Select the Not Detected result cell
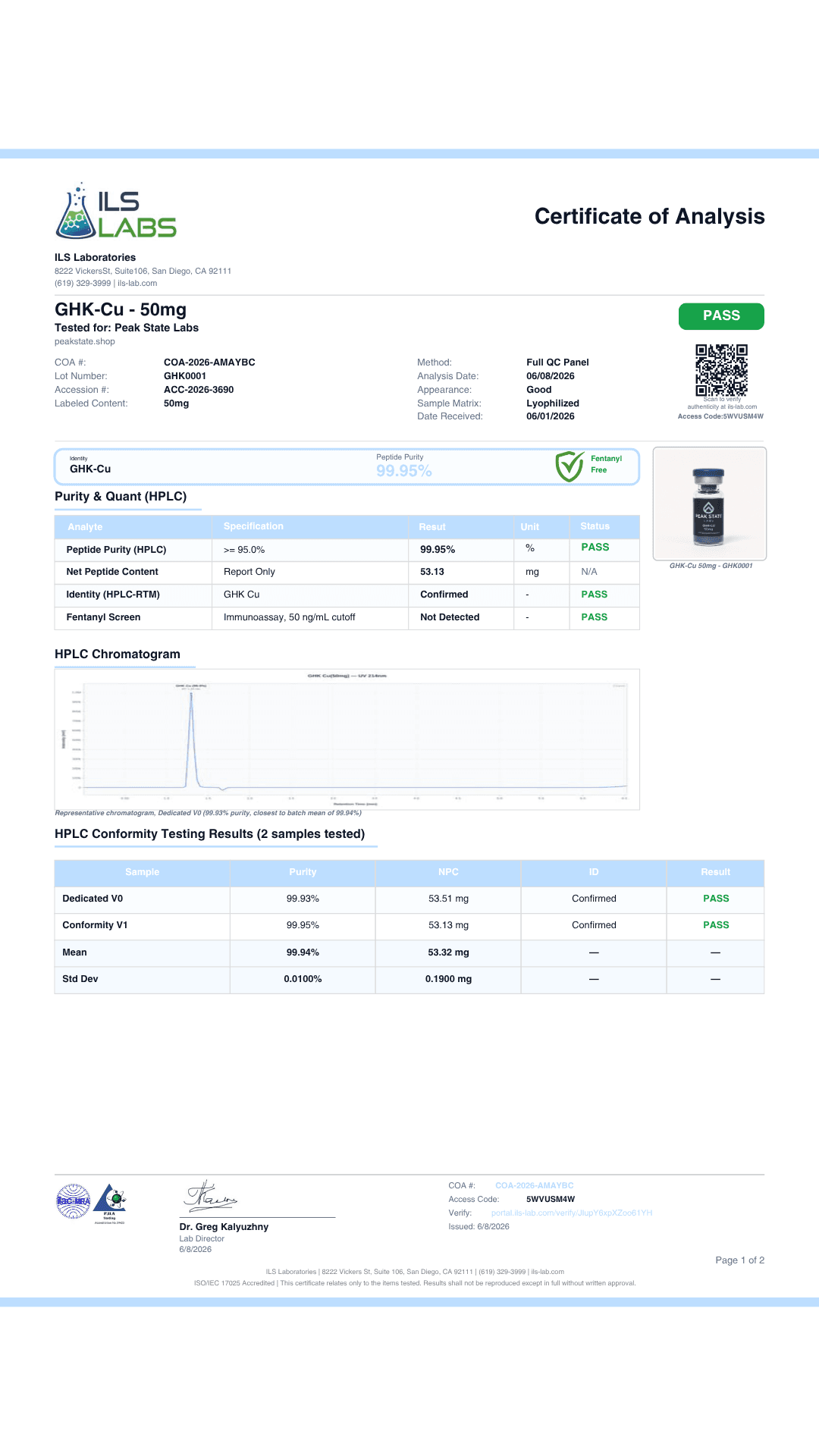 click(x=450, y=617)
